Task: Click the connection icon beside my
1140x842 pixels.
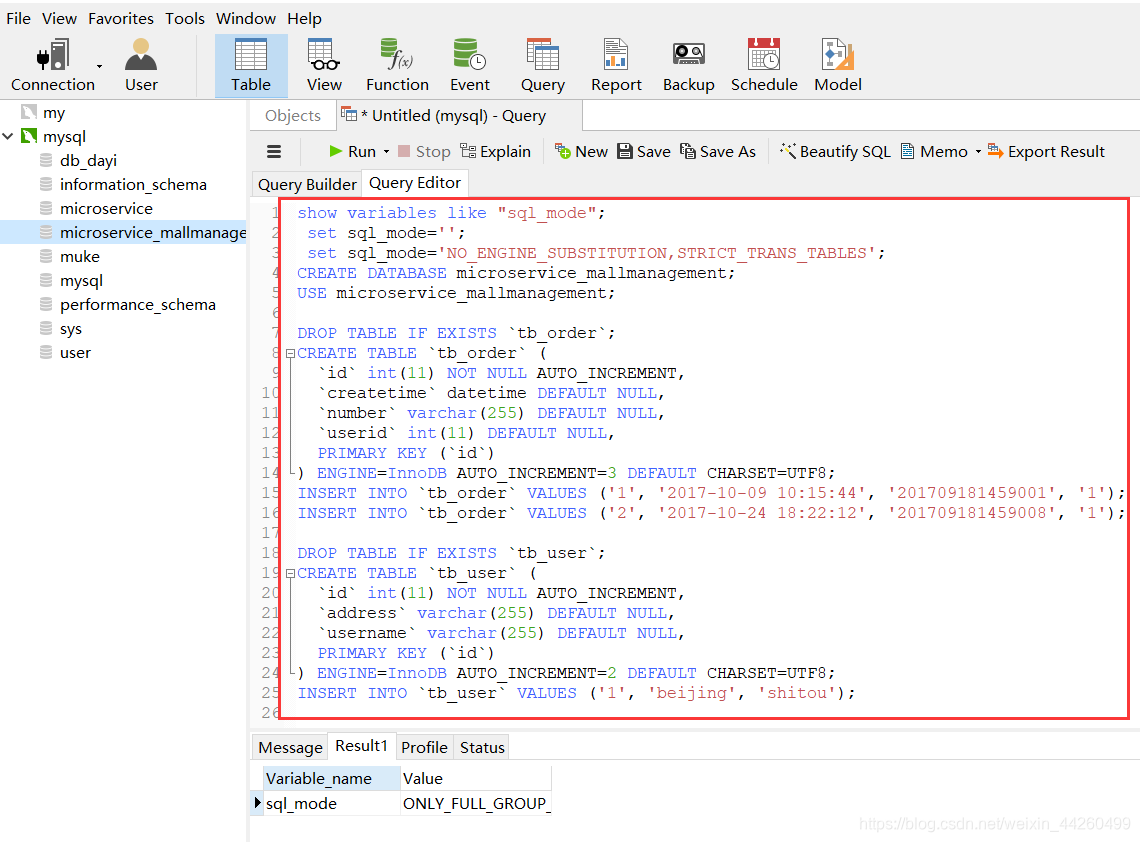Action: [29, 112]
